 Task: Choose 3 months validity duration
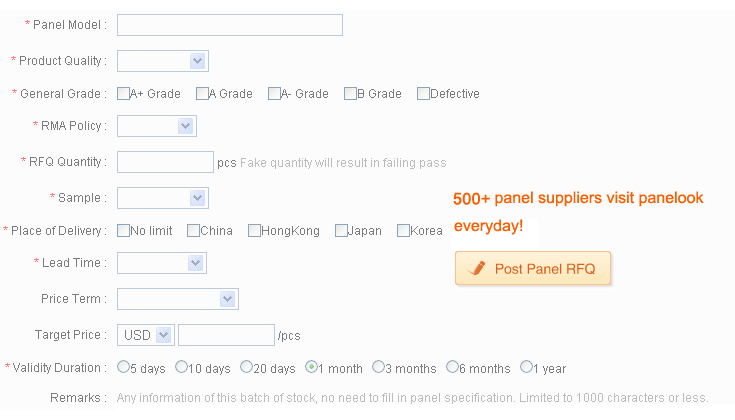pos(378,367)
